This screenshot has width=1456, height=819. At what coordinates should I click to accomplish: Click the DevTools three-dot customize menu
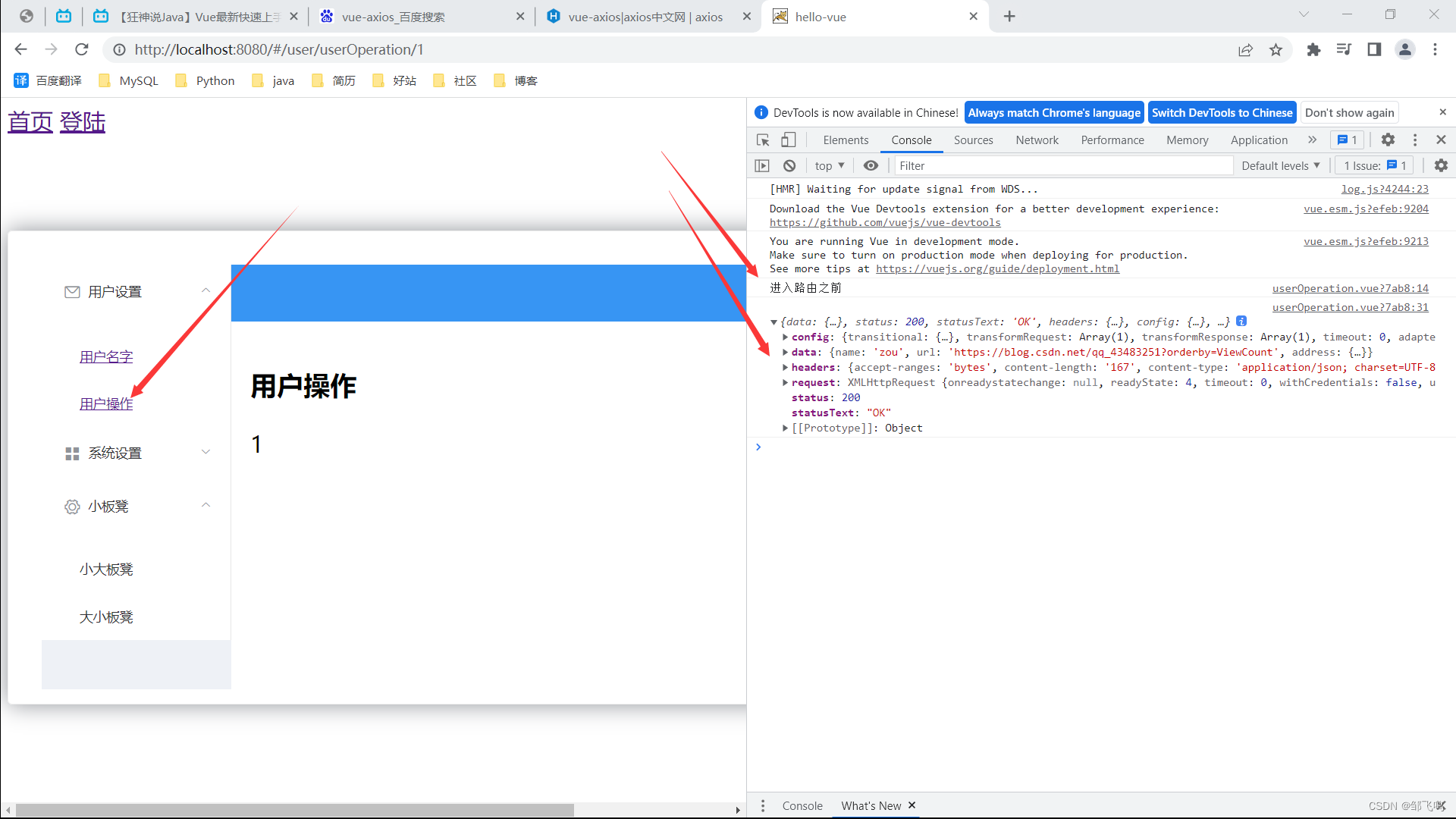[x=1414, y=140]
